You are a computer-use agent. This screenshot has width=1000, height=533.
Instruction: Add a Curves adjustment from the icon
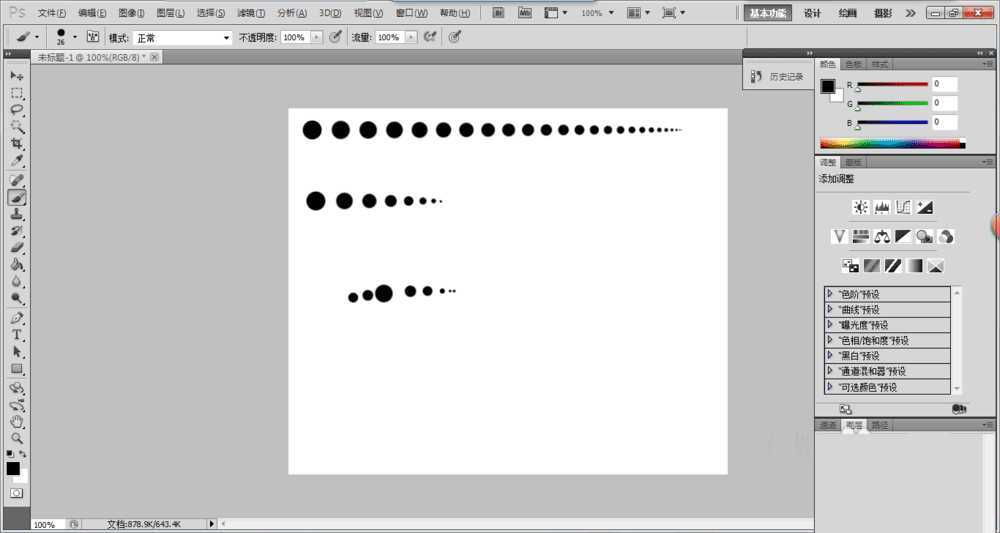[x=904, y=207]
